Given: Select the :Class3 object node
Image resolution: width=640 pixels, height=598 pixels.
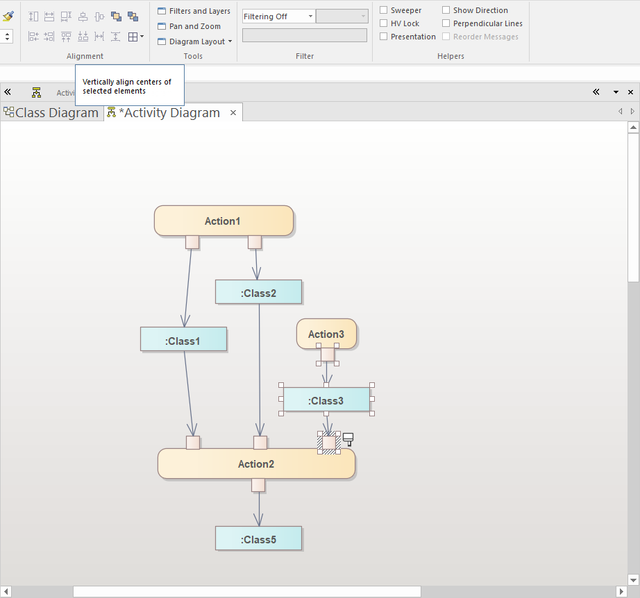Looking at the screenshot, I should 326,400.
